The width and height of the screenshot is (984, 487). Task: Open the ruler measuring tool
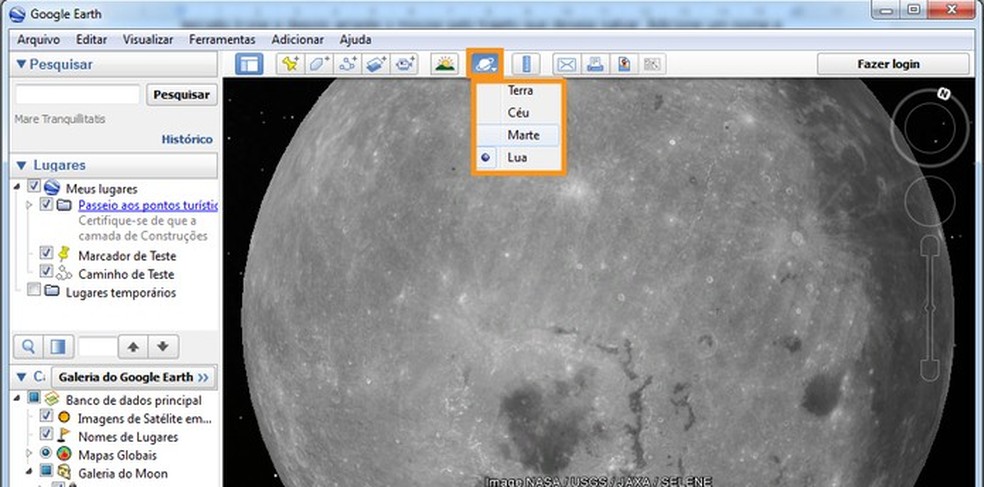point(526,64)
